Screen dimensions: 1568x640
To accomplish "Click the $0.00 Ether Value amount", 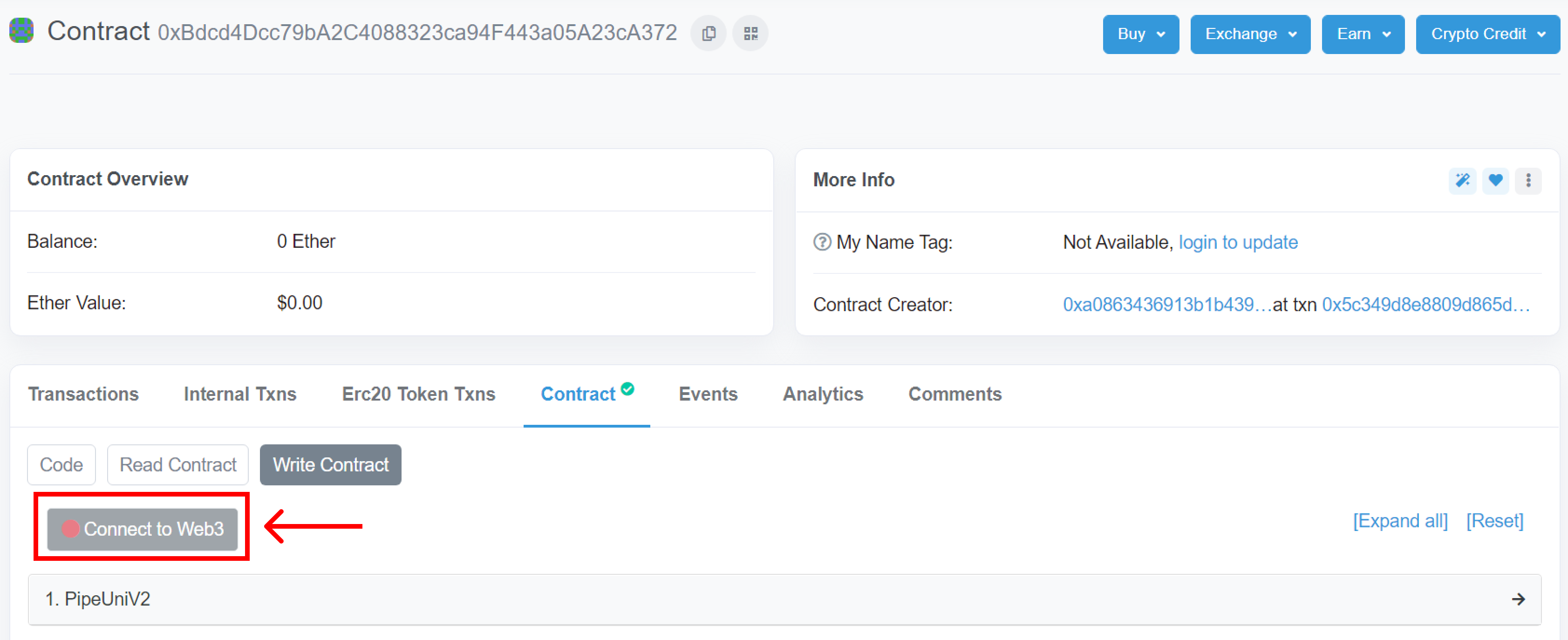I will click(300, 303).
